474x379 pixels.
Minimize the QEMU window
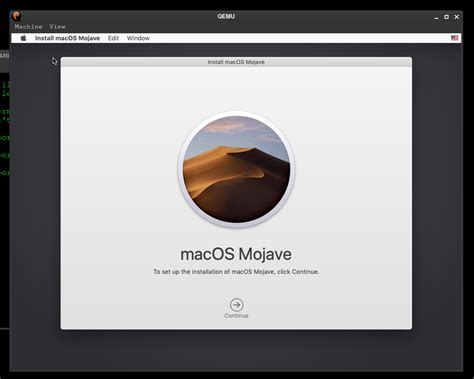(436, 17)
